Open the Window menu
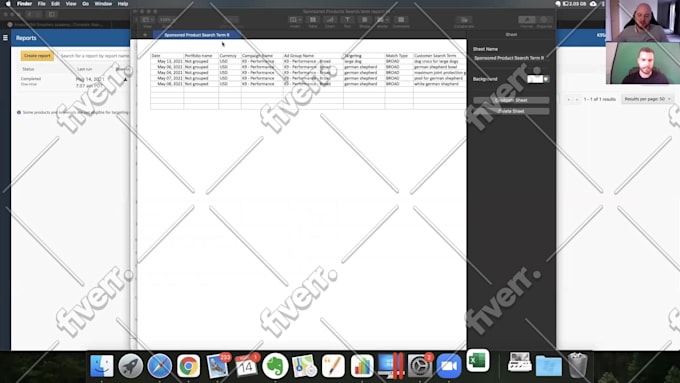Viewport: 680px width, 383px height. pyautogui.click(x=103, y=3)
